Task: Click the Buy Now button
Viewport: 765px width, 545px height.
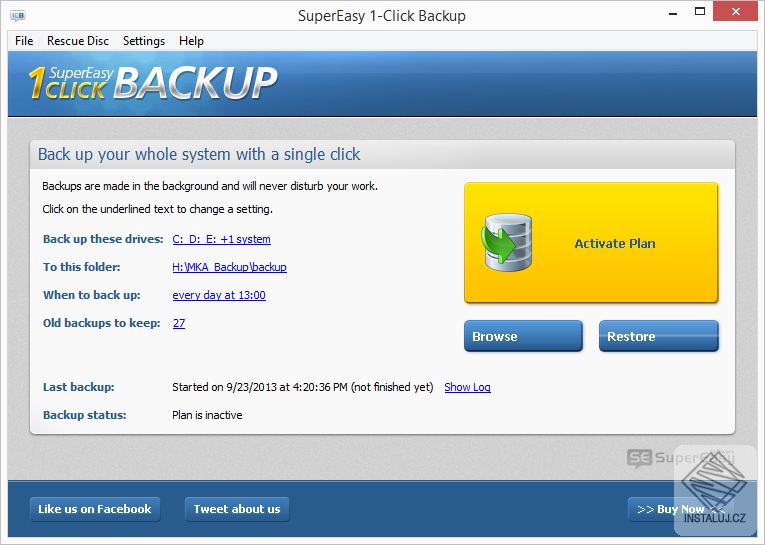Action: click(x=681, y=509)
